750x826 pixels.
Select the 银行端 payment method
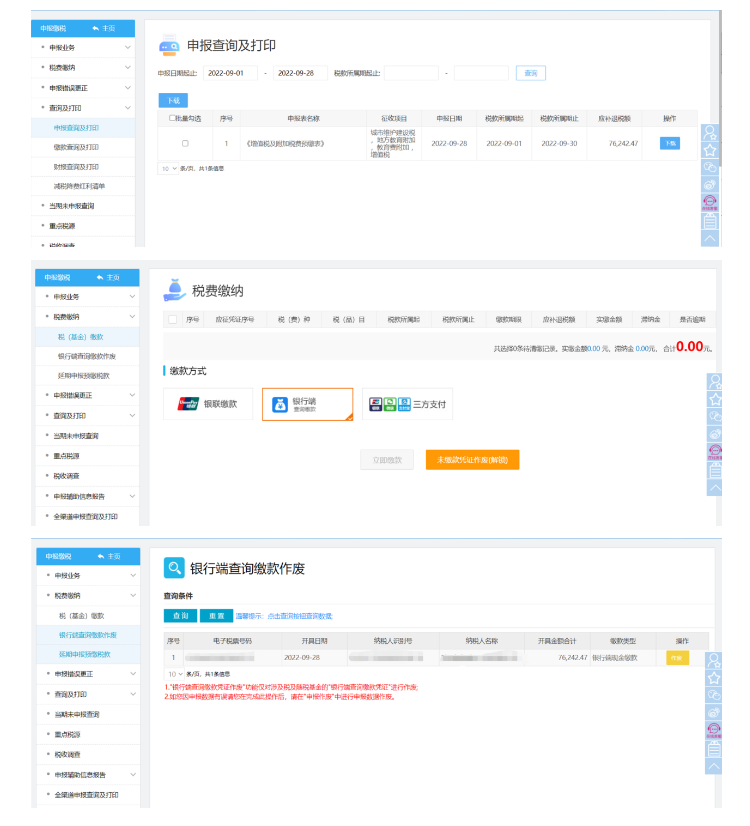[x=308, y=404]
